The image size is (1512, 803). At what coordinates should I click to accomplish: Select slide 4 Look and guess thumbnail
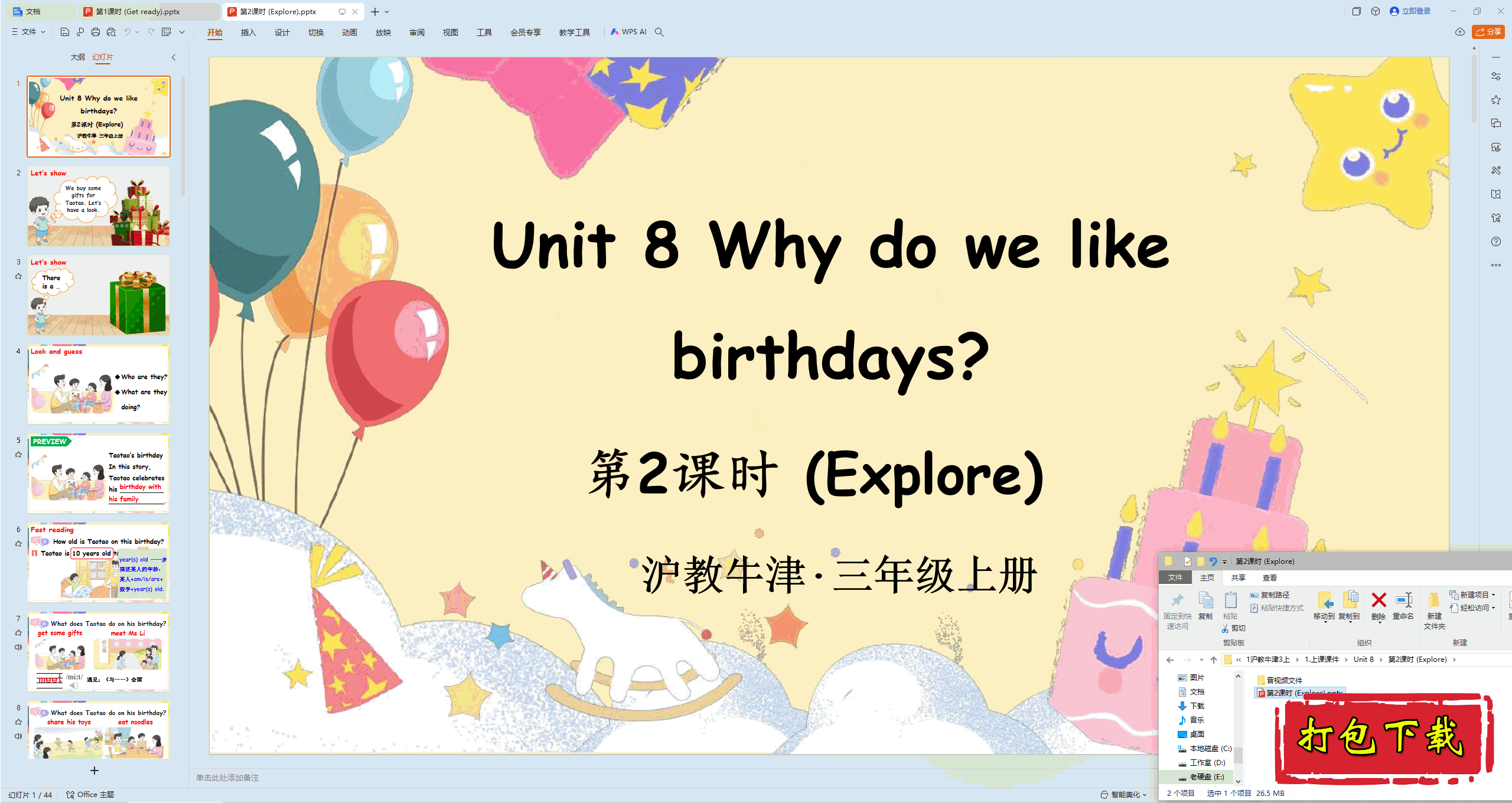coord(99,384)
